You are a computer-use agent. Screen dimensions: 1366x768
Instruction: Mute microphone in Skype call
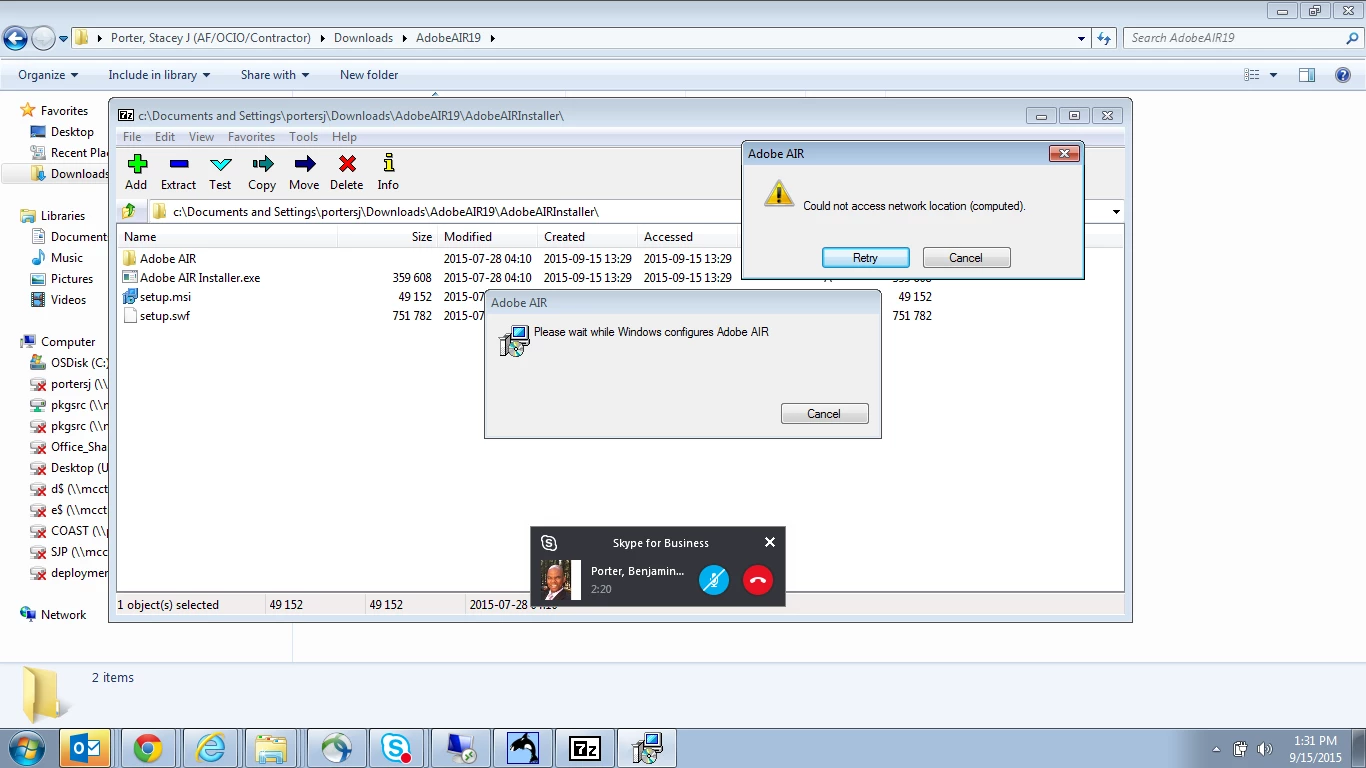[714, 580]
